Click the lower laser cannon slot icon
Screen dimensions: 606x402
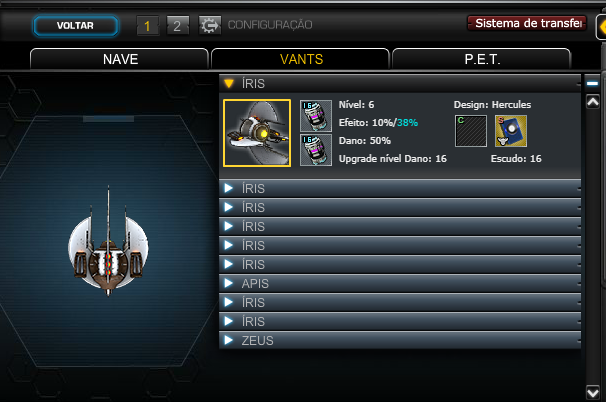(x=316, y=150)
